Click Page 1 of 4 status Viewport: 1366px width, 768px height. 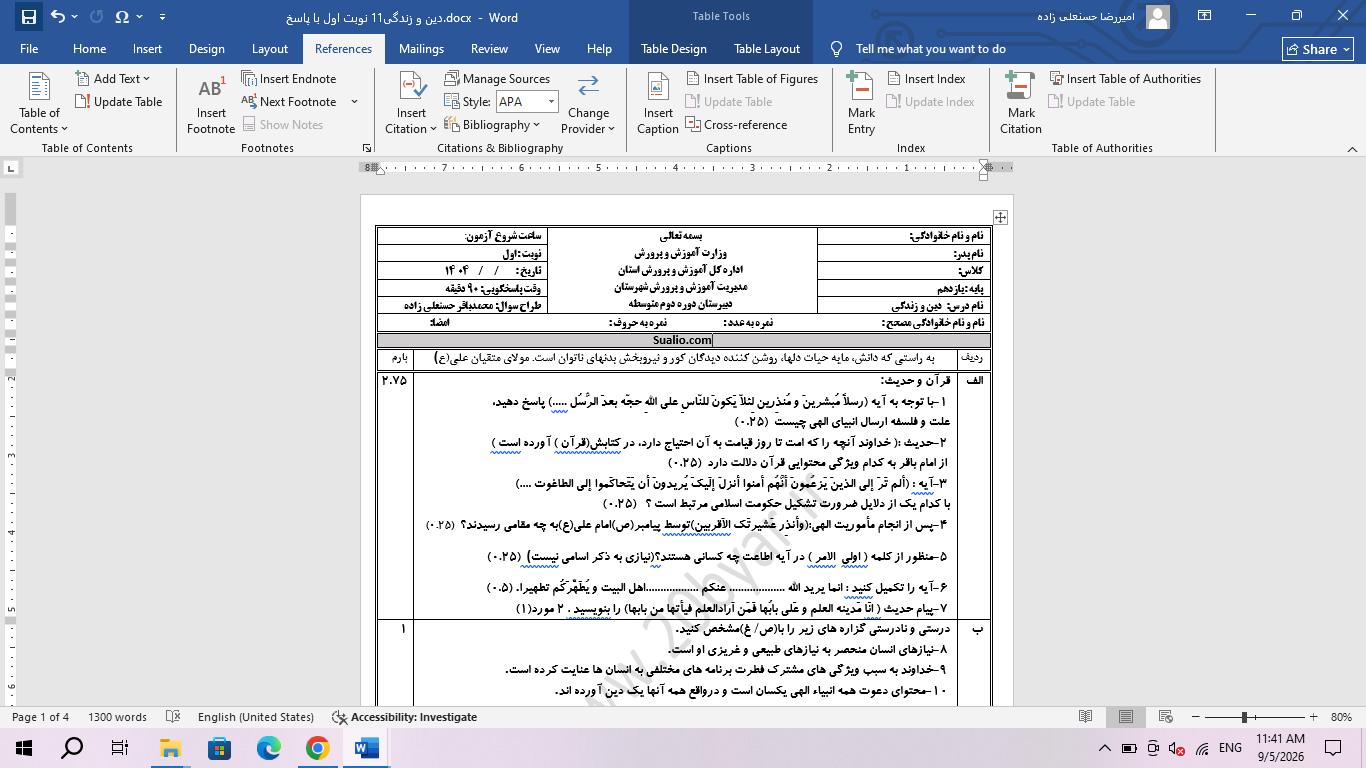(x=41, y=717)
